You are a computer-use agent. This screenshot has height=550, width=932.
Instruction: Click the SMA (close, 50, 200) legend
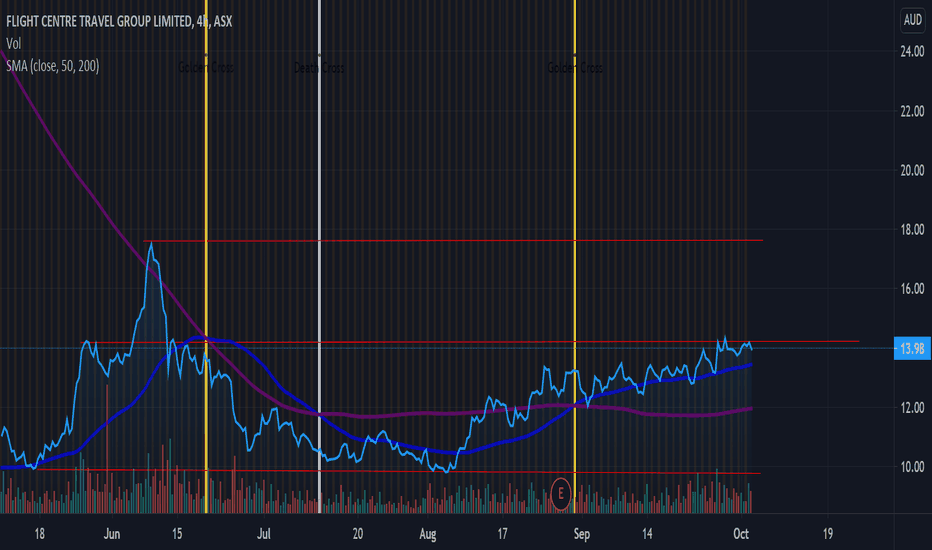tap(52, 65)
